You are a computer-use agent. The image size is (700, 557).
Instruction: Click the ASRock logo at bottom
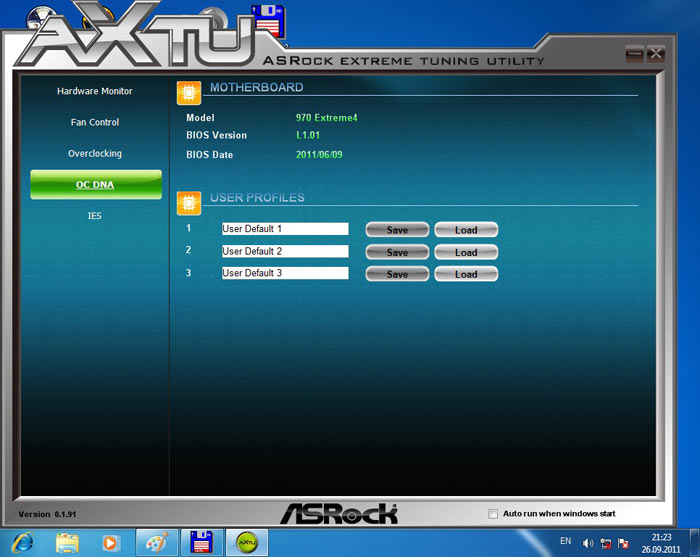339,514
